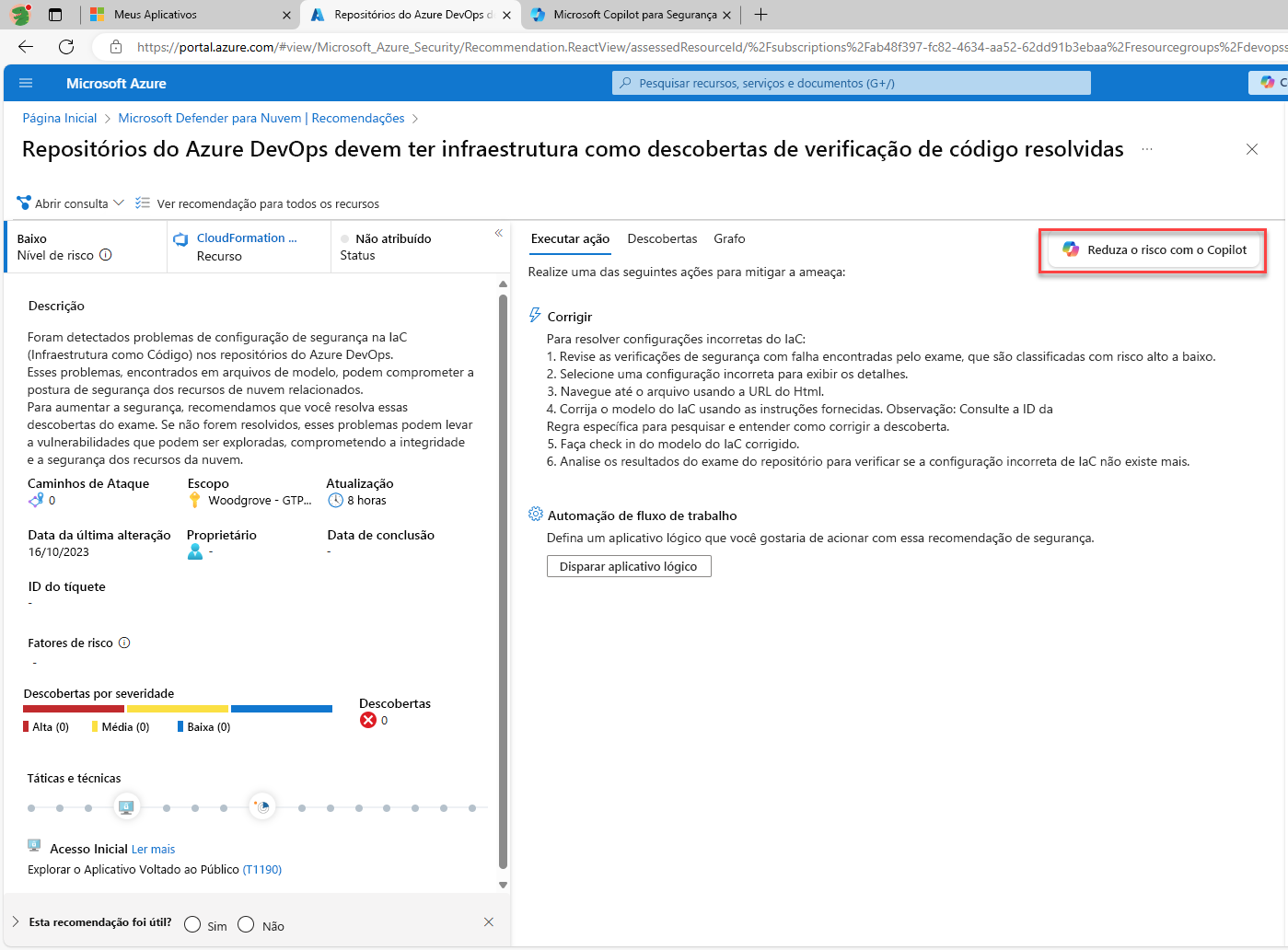Open the more options ellipsis beside the title
Screen dimensions: 1288x950
pos(1147,149)
